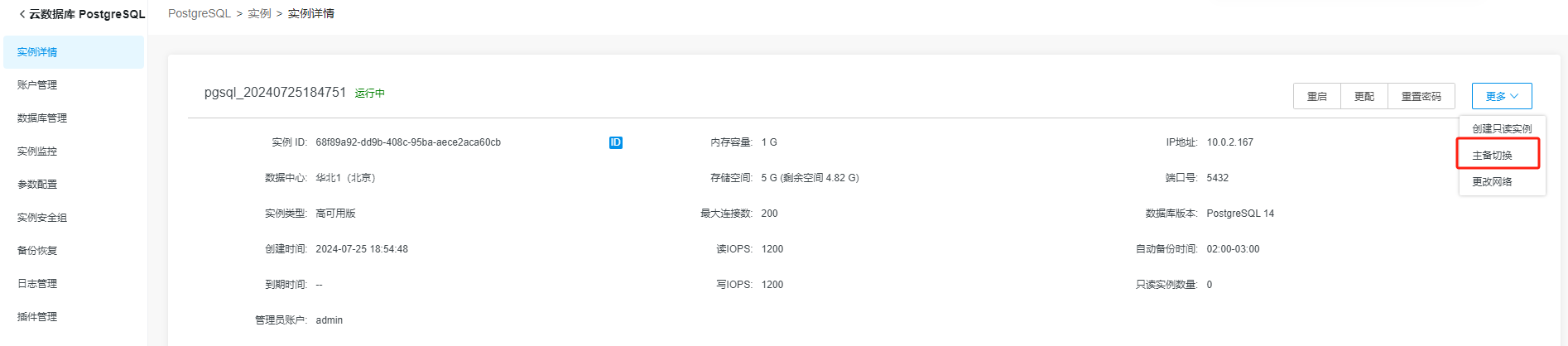Click the PostgreSQL breadcrumb link
Viewport: 1568px width, 346px height.
(x=199, y=14)
